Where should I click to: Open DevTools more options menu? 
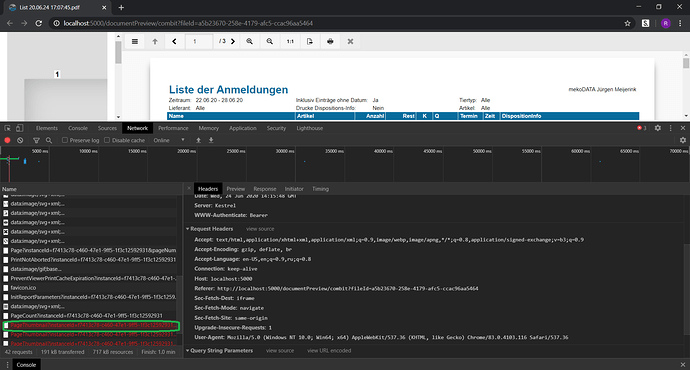670,128
